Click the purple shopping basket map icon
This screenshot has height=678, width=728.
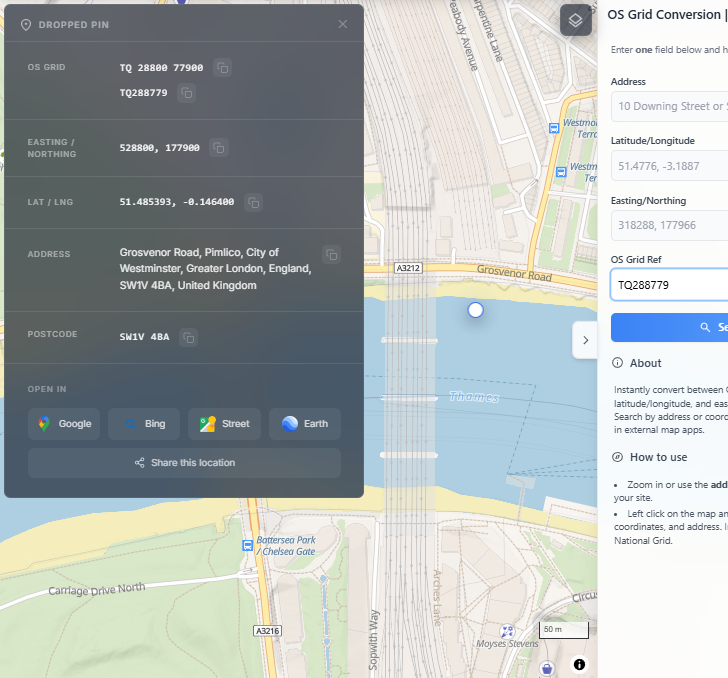coord(547,668)
